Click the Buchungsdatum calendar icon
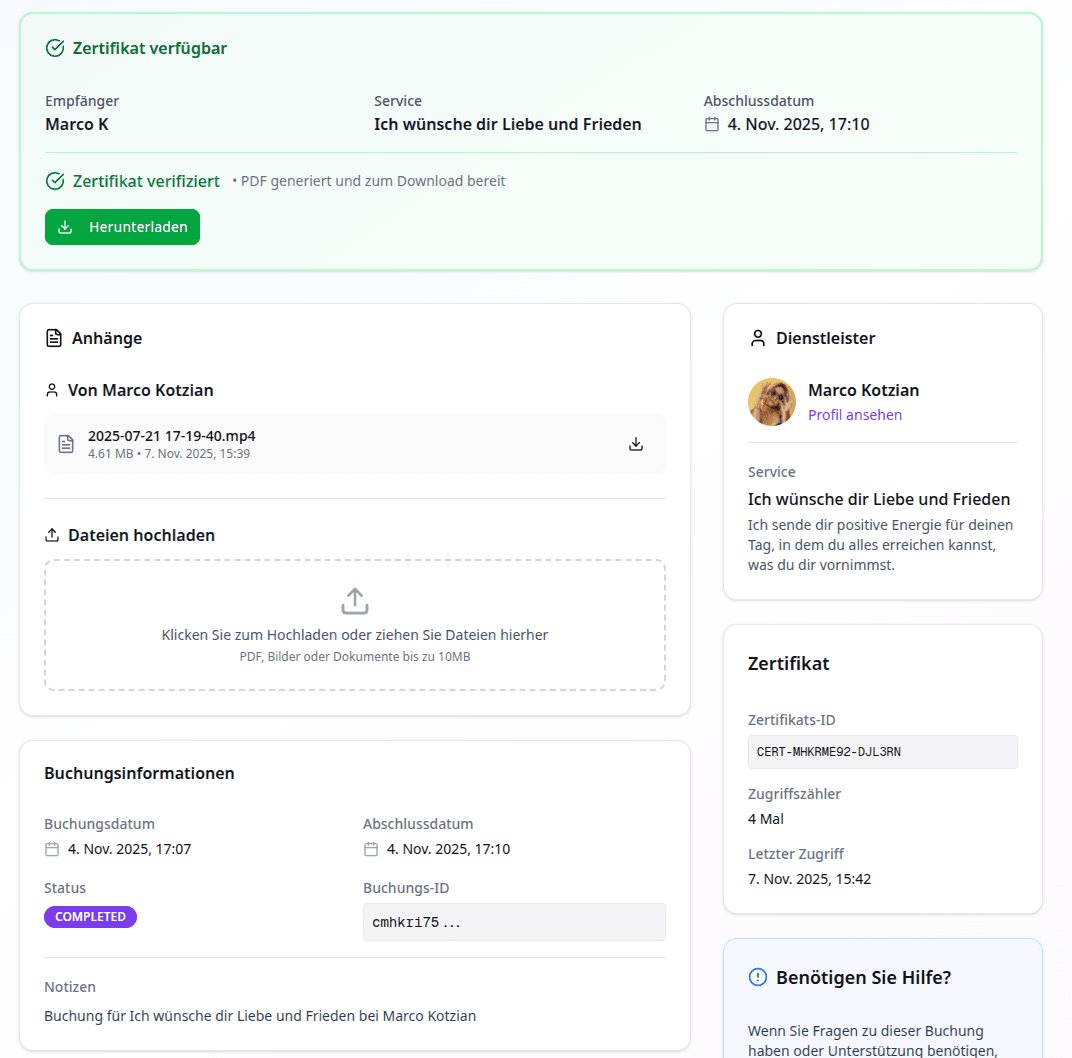Image resolution: width=1072 pixels, height=1058 pixels. pos(53,849)
